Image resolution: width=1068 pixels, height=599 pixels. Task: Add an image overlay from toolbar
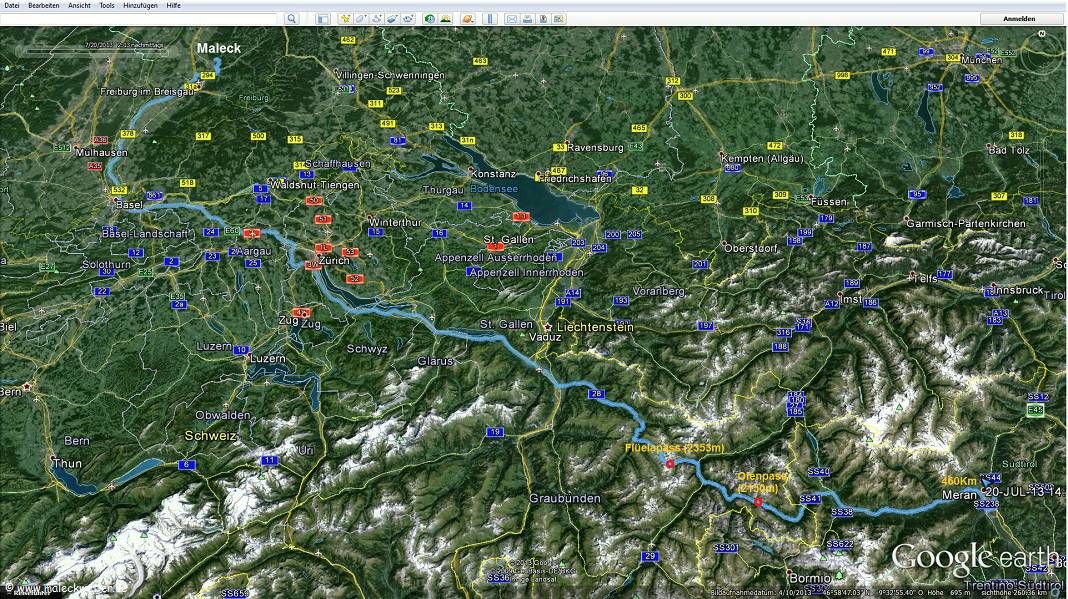tap(393, 19)
